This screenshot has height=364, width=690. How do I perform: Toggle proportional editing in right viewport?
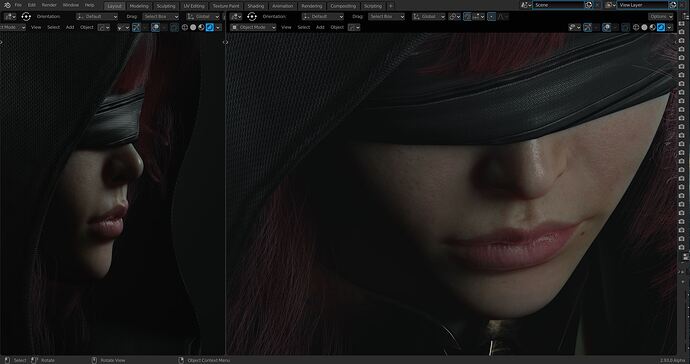(x=492, y=17)
